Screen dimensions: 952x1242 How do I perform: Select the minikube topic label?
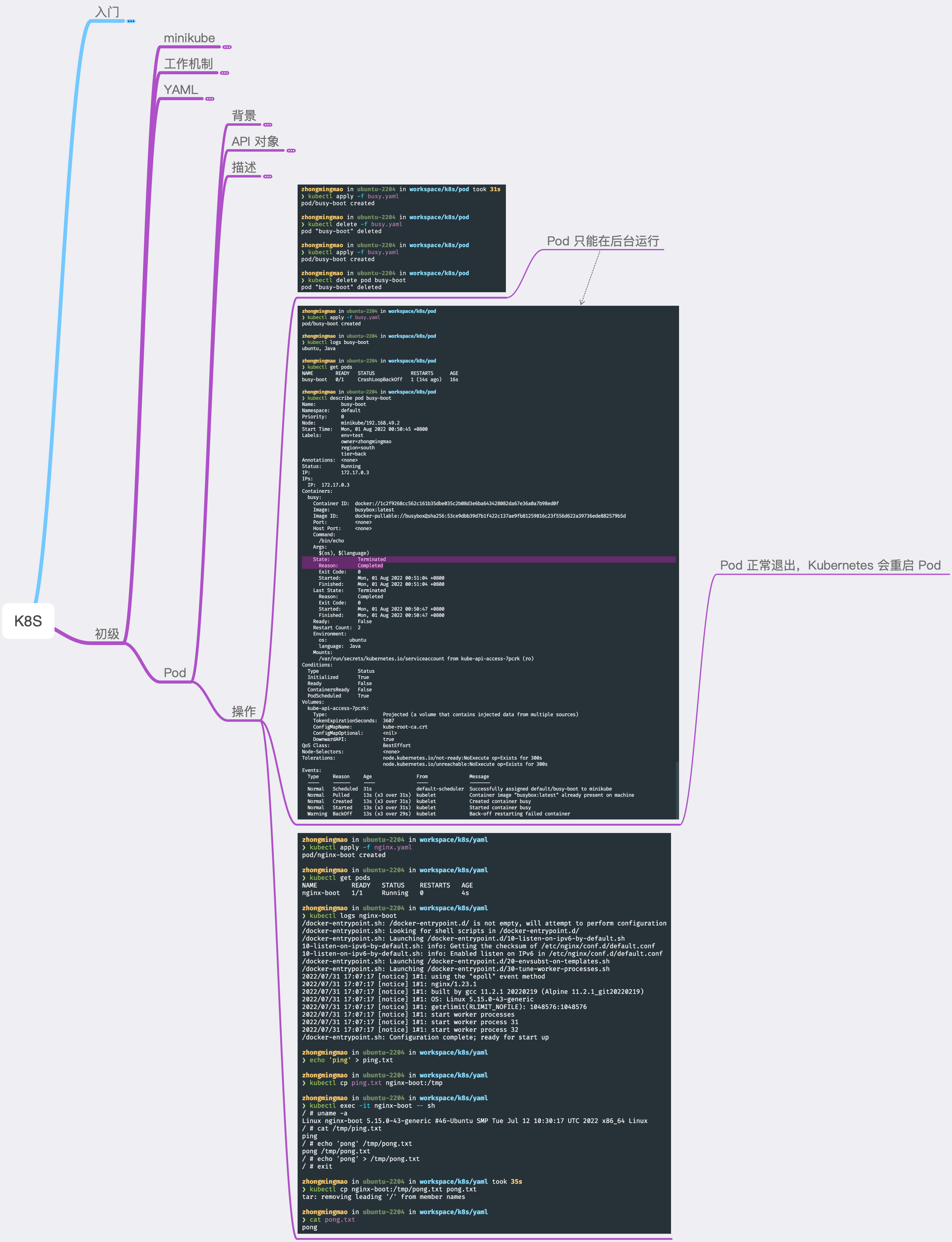[x=189, y=38]
